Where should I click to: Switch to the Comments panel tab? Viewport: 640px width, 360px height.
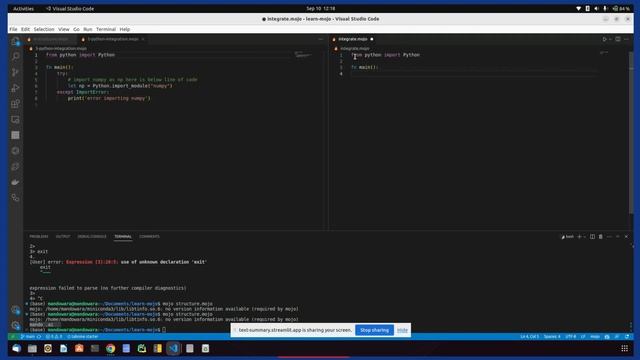[149, 237]
